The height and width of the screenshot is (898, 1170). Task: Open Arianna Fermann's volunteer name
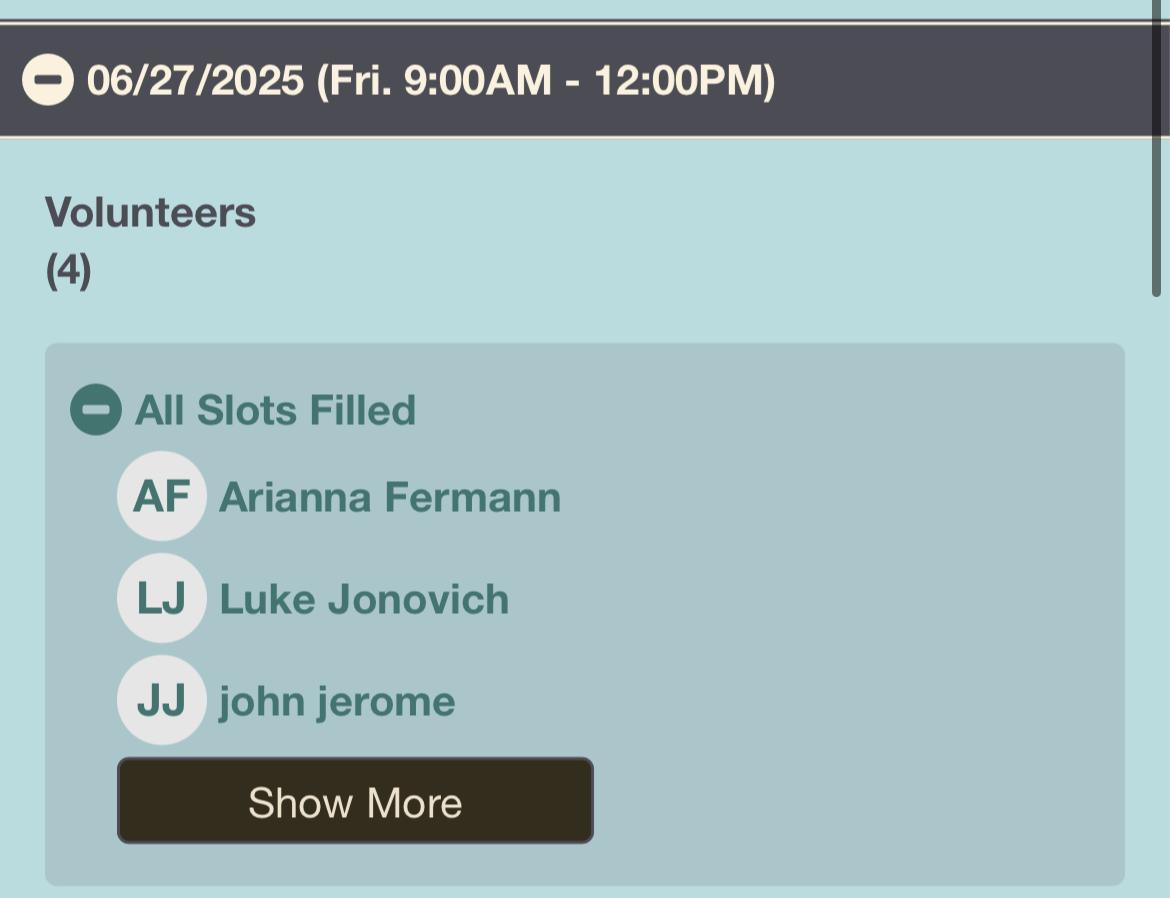pyautogui.click(x=389, y=497)
